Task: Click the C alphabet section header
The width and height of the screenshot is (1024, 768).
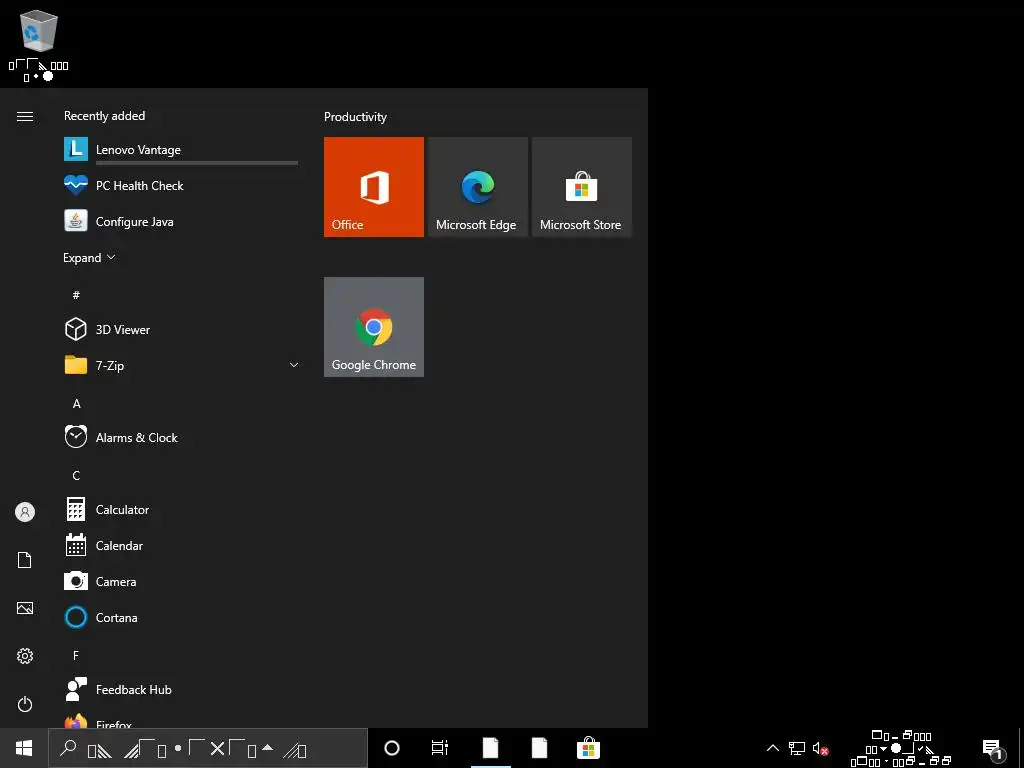Action: point(76,475)
